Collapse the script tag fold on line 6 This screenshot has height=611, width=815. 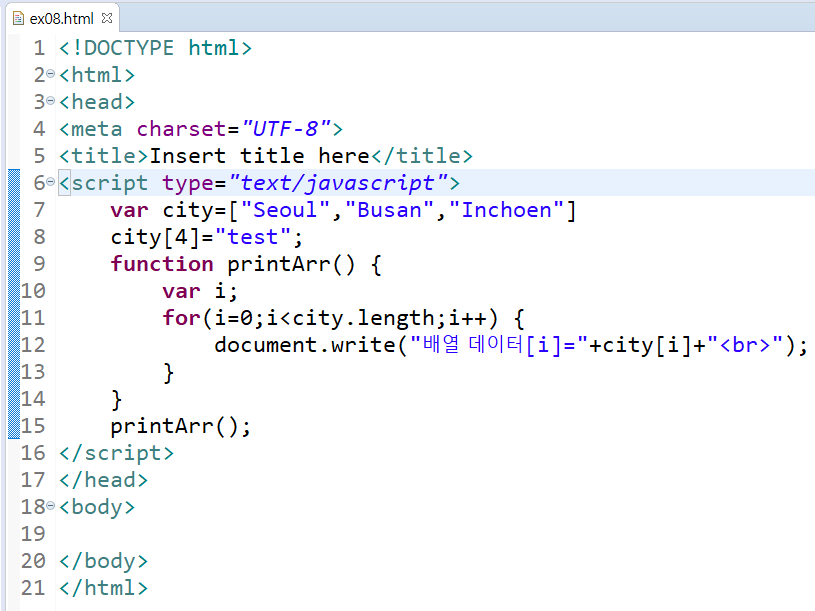[x=50, y=182]
